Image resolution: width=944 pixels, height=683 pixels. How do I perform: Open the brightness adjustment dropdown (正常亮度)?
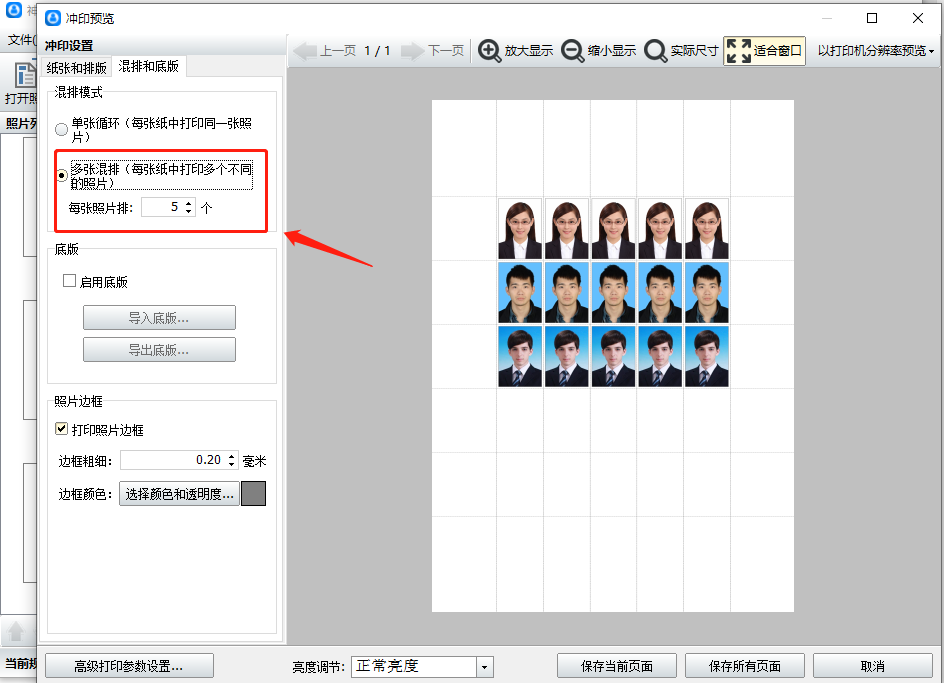485,667
